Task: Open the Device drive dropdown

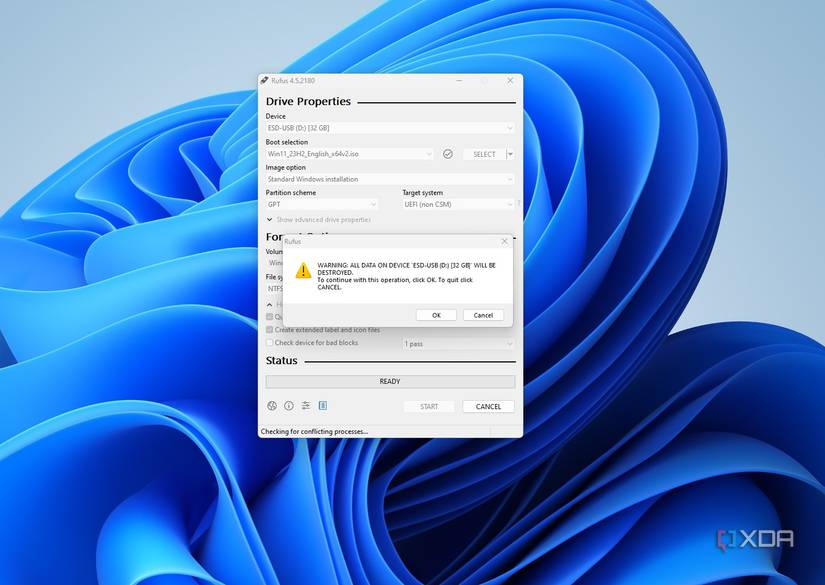Action: point(390,128)
